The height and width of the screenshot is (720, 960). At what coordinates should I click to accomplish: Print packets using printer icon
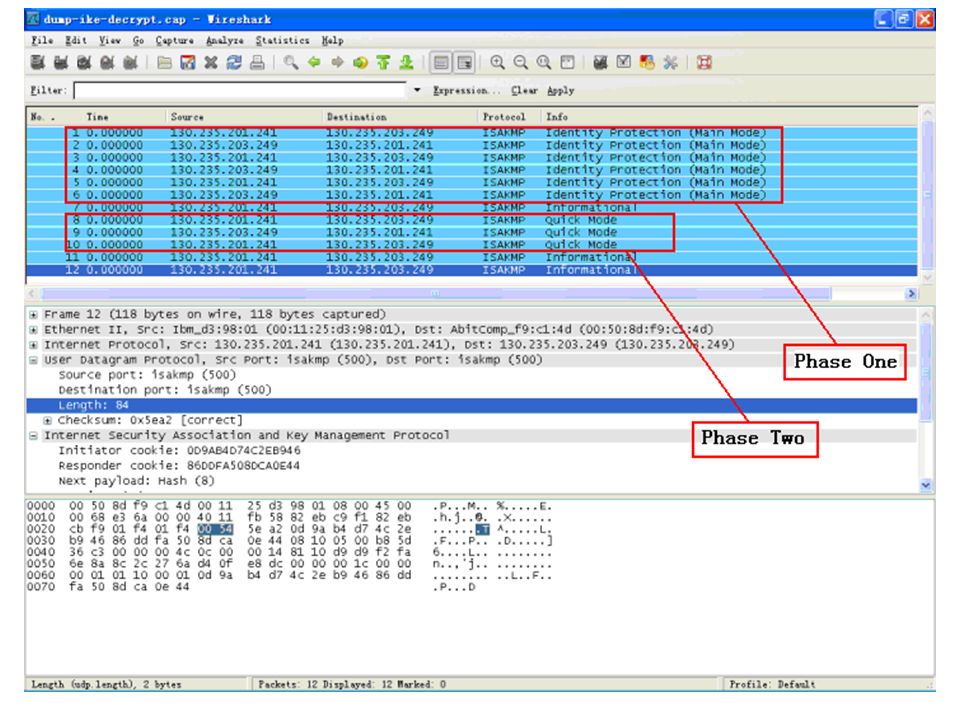point(257,62)
